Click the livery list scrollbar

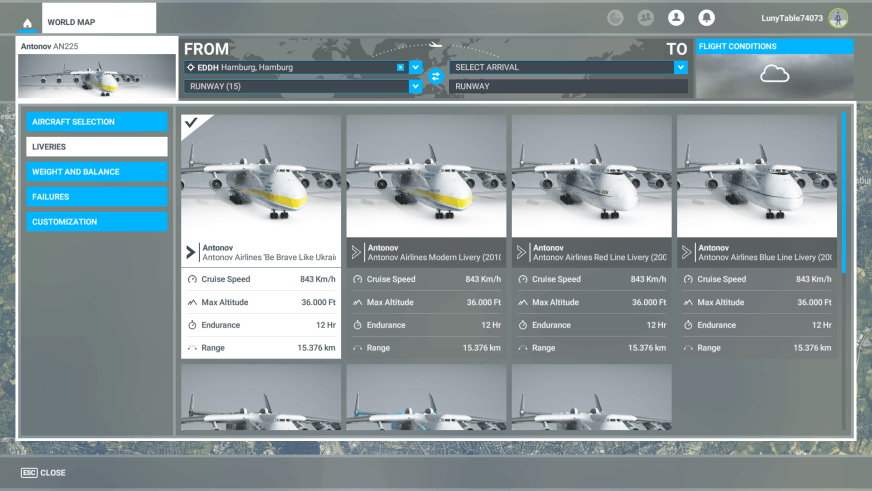844,190
